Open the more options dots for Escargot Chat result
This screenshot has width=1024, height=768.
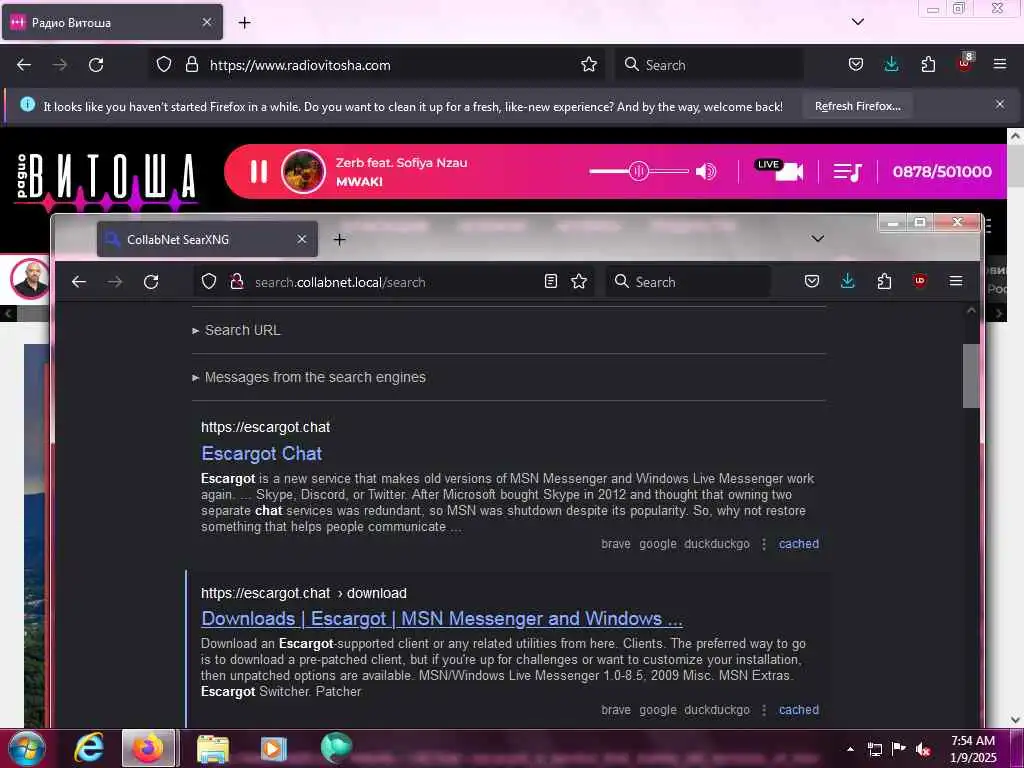[763, 544]
